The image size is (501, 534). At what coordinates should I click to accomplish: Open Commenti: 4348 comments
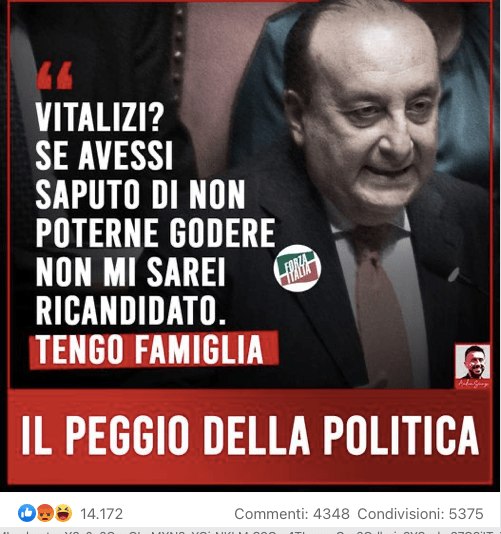pyautogui.click(x=292, y=514)
